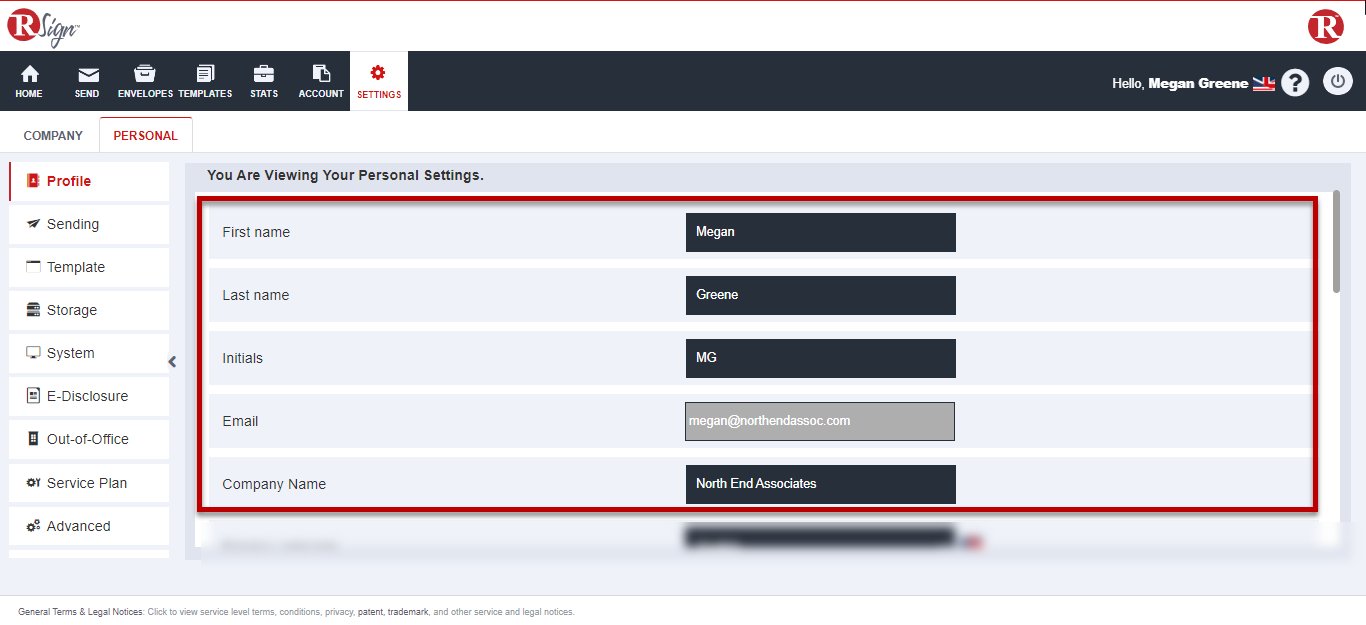This screenshot has width=1366, height=625.
Task: Open the Help question mark icon
Action: click(x=1295, y=83)
